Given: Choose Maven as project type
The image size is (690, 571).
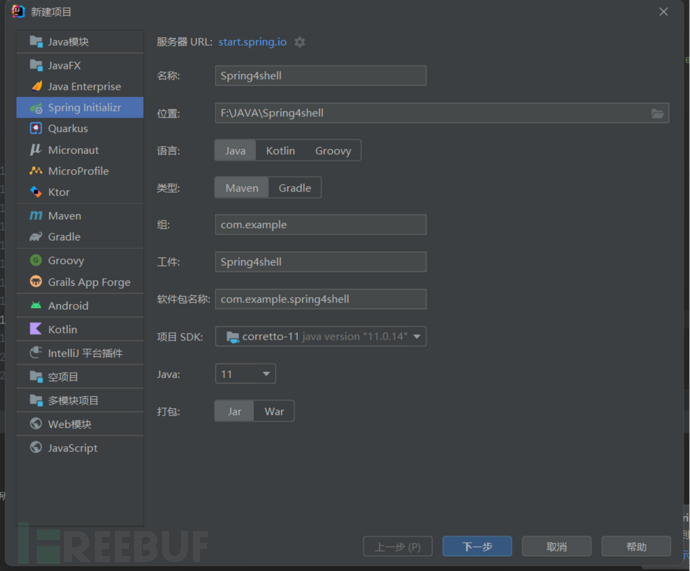Looking at the screenshot, I should point(242,188).
